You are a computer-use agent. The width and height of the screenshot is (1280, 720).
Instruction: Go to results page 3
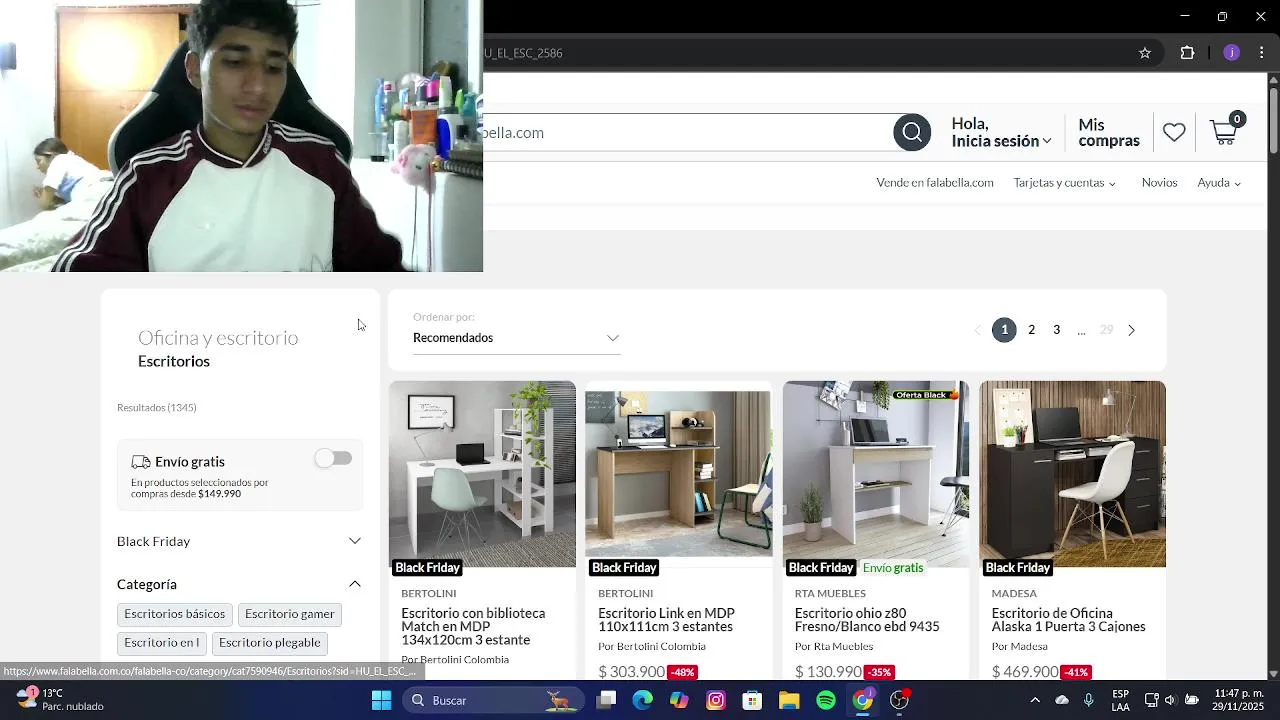1056,330
